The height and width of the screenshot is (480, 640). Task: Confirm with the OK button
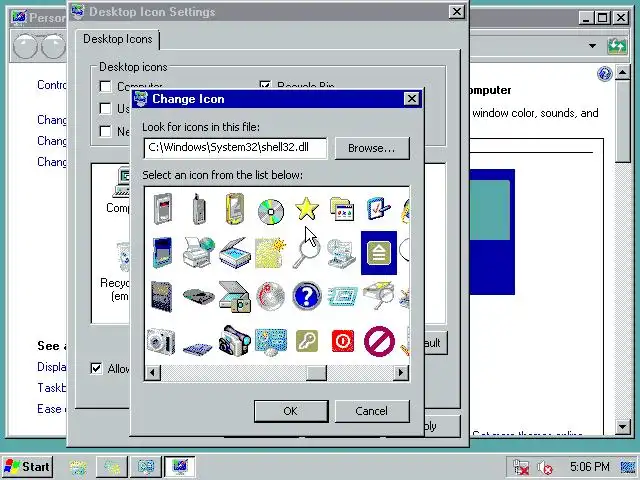click(291, 411)
